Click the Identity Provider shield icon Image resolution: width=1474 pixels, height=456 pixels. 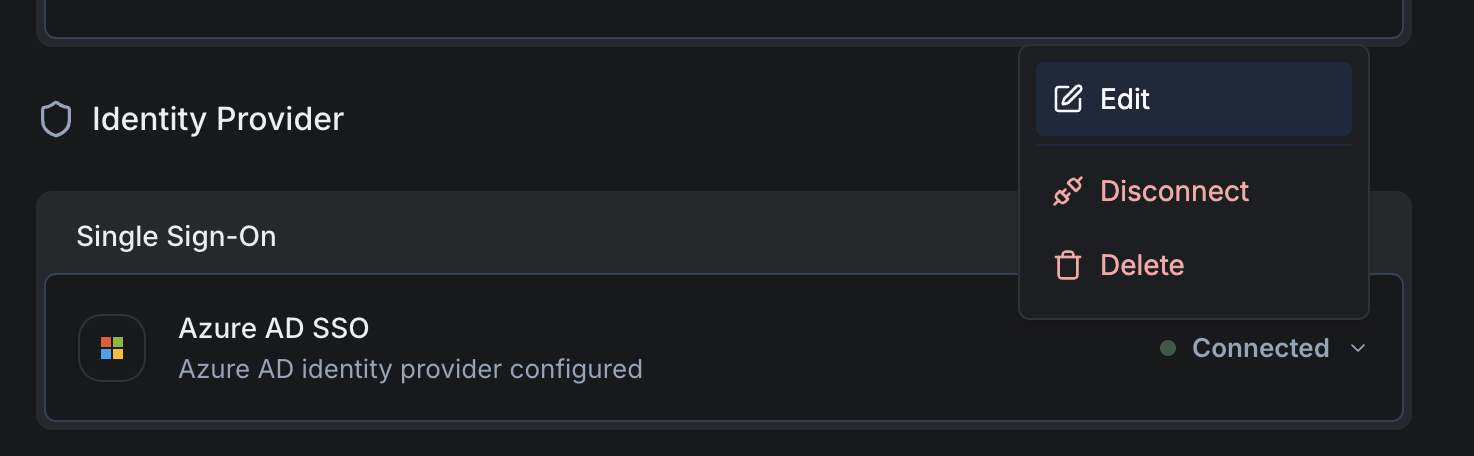56,120
